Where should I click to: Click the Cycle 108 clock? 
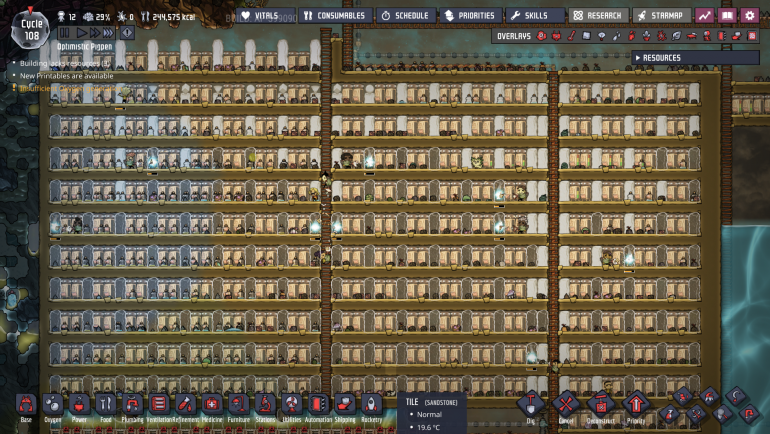click(31, 30)
